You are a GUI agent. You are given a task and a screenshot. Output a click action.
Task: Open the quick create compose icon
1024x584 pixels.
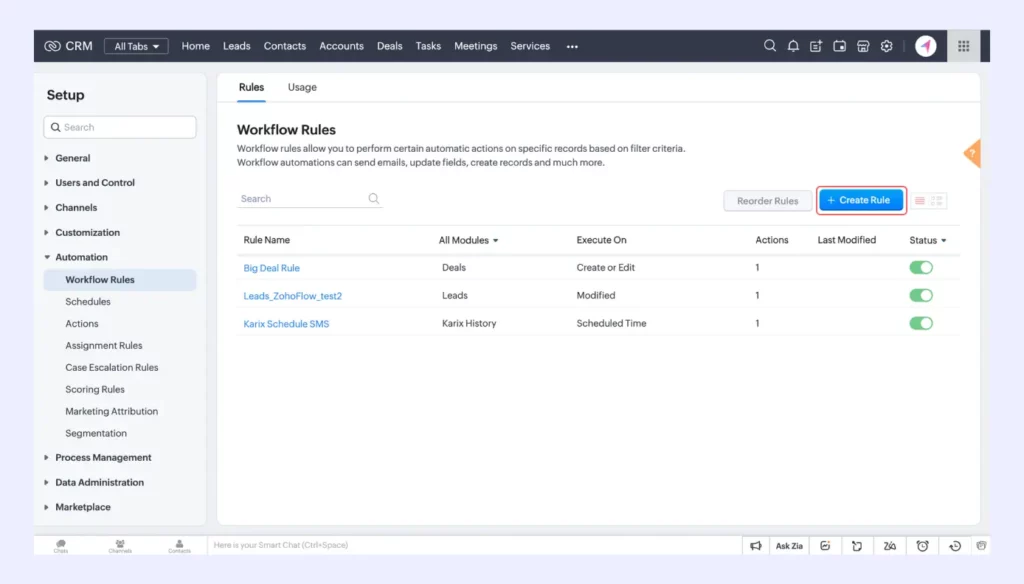coord(816,46)
